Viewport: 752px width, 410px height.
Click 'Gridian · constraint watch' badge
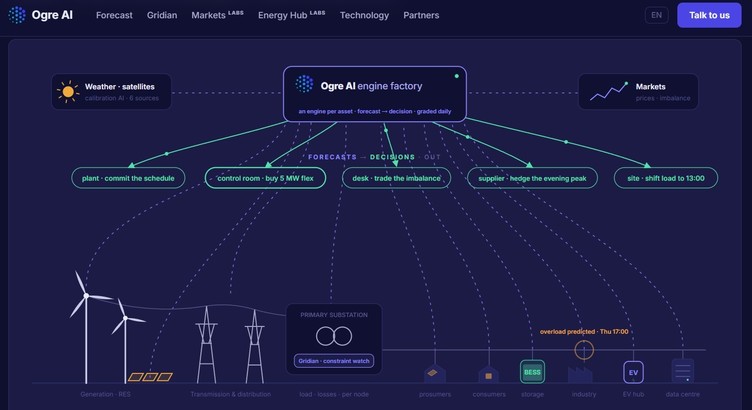(x=334, y=361)
